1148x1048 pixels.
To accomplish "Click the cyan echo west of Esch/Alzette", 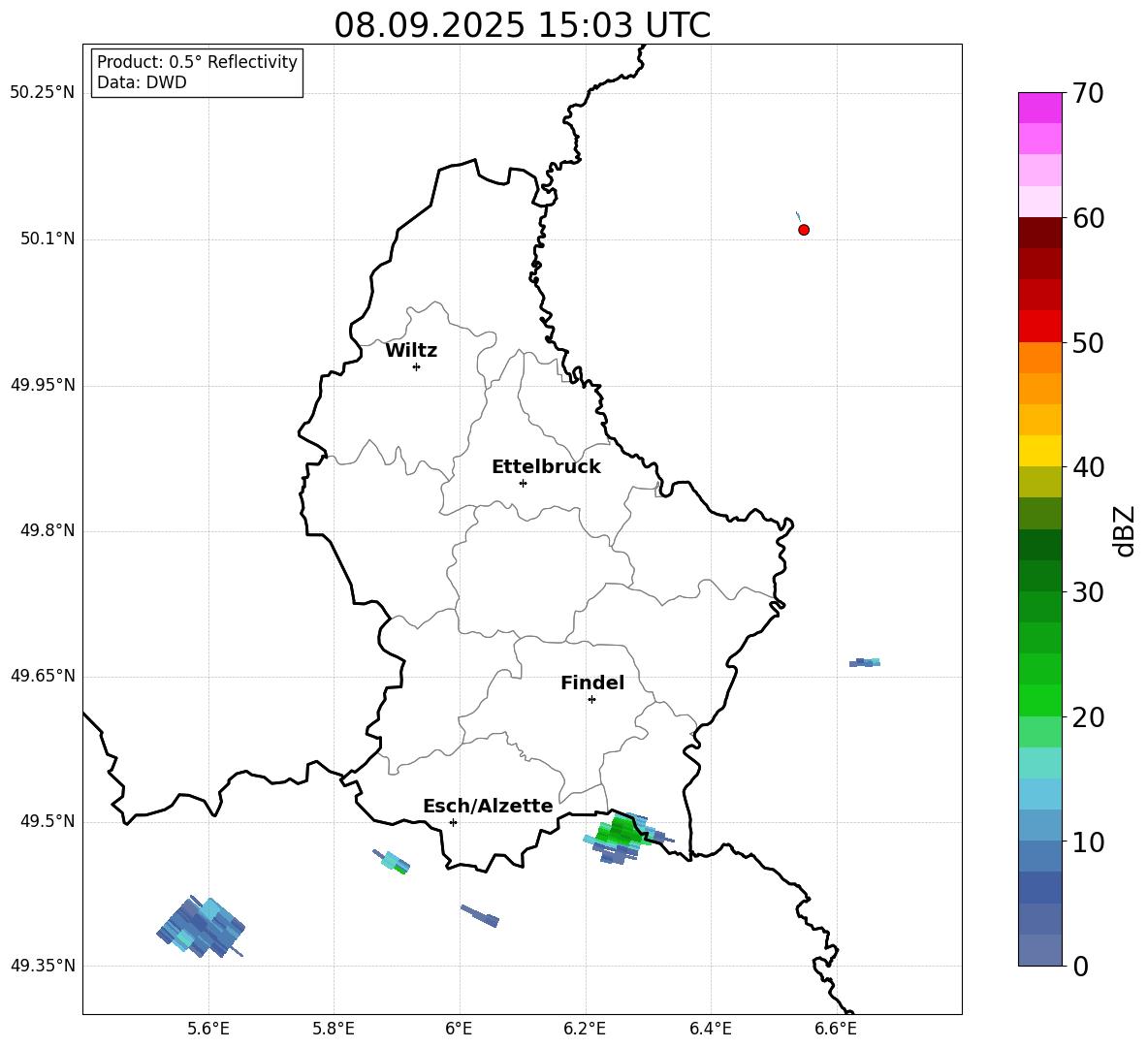I will [x=392, y=862].
